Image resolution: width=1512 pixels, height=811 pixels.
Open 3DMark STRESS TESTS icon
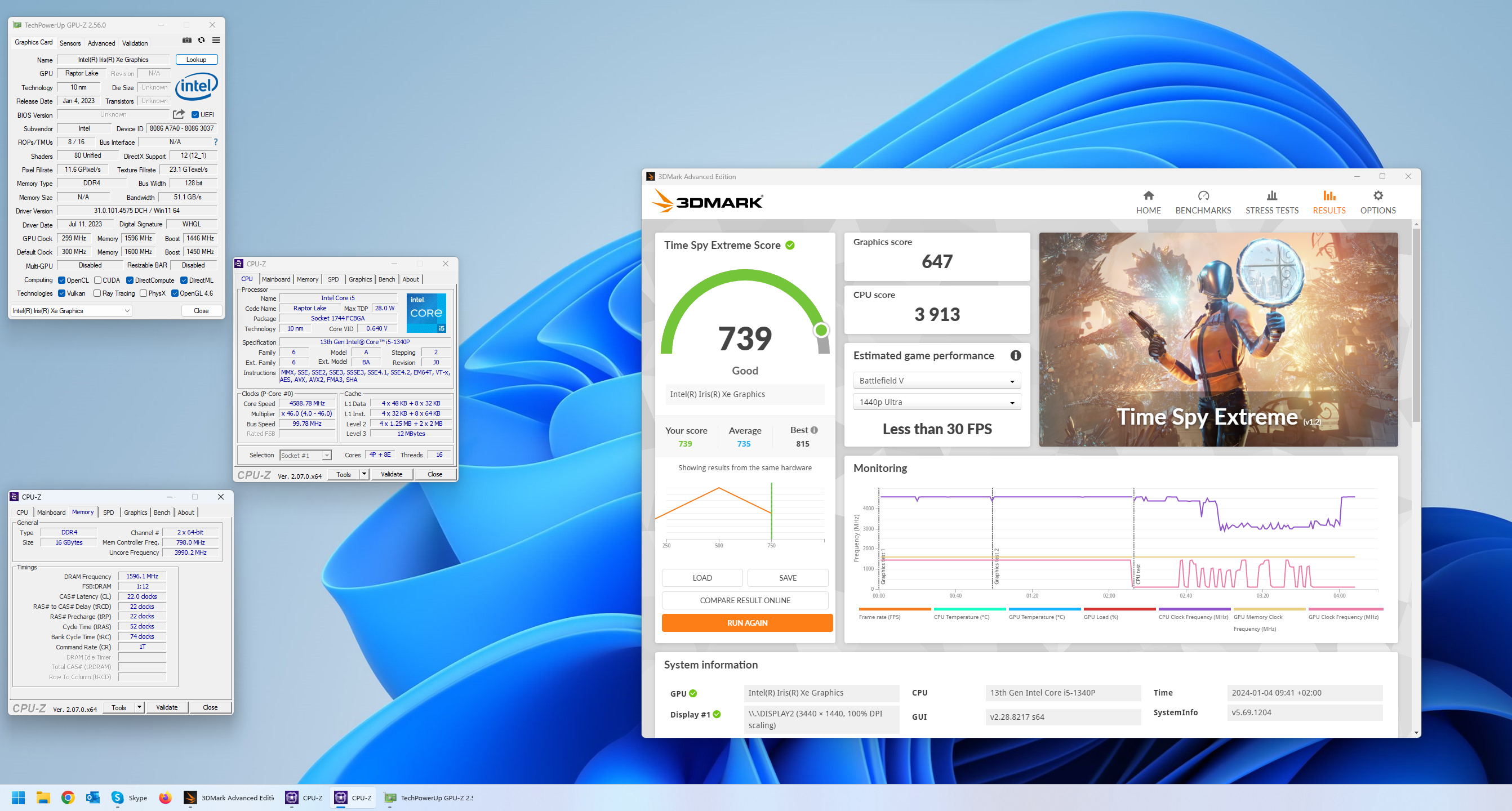tap(1272, 195)
